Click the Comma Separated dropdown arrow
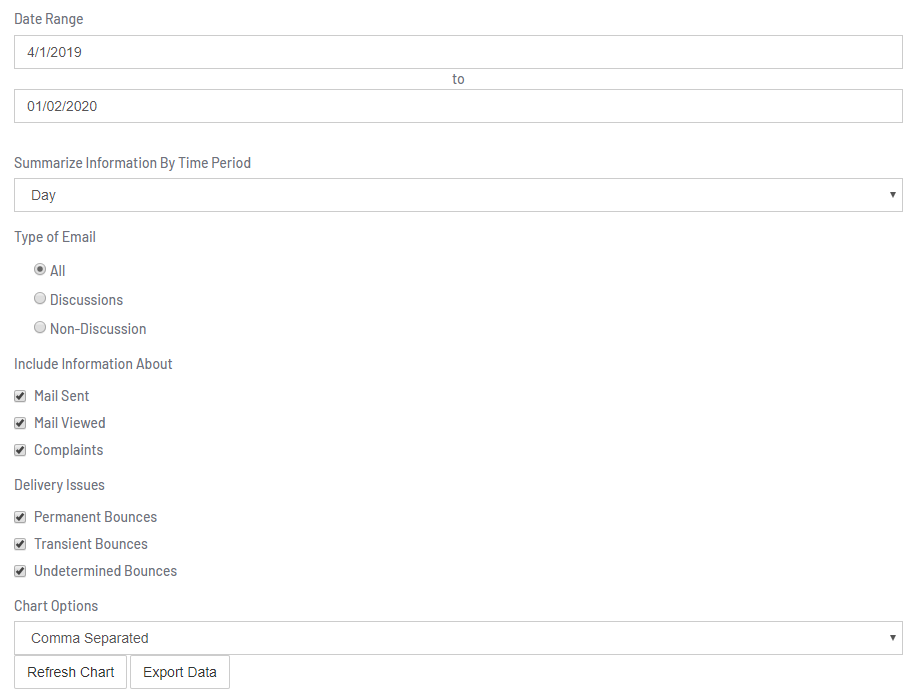917x697 pixels. click(x=891, y=638)
